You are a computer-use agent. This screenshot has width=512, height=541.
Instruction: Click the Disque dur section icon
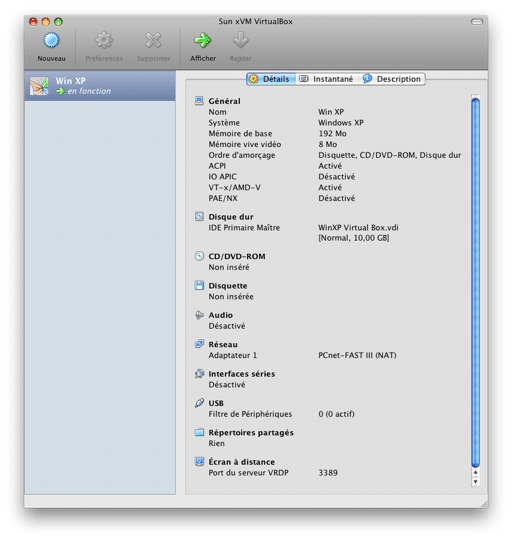(x=199, y=216)
